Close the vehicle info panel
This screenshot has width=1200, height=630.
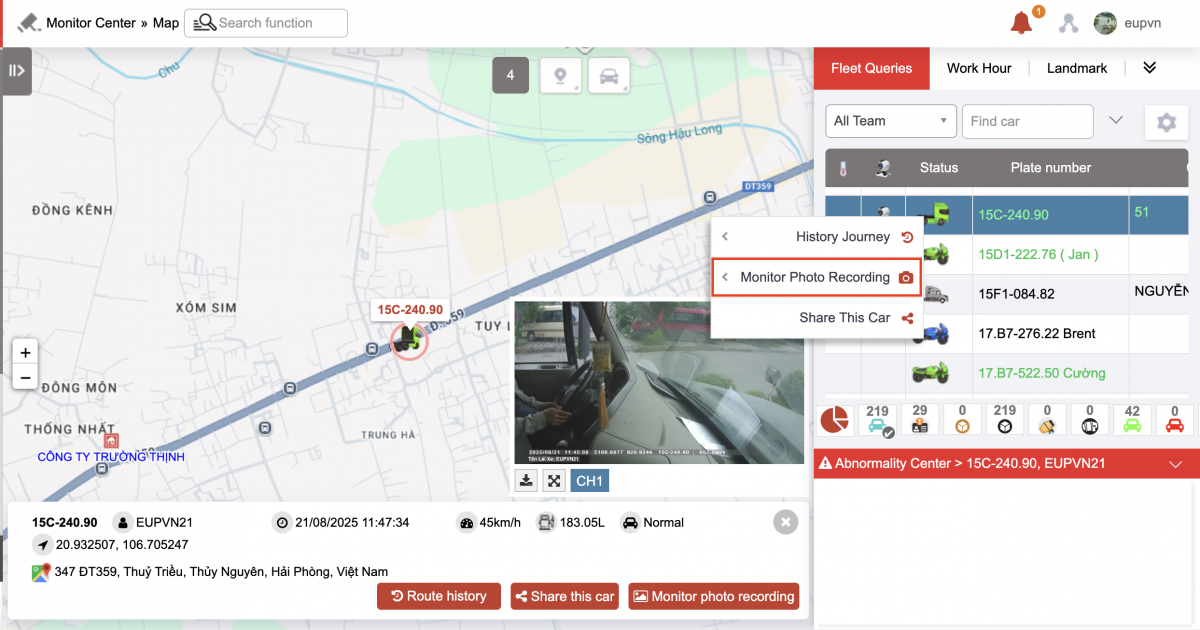click(786, 522)
